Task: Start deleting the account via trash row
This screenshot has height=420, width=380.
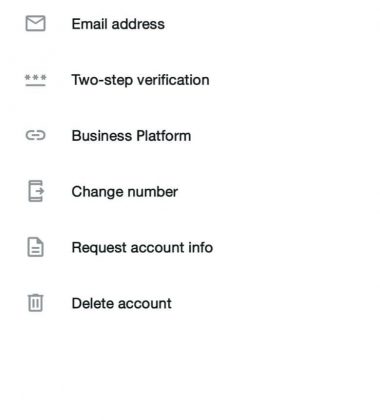Action: [190, 303]
